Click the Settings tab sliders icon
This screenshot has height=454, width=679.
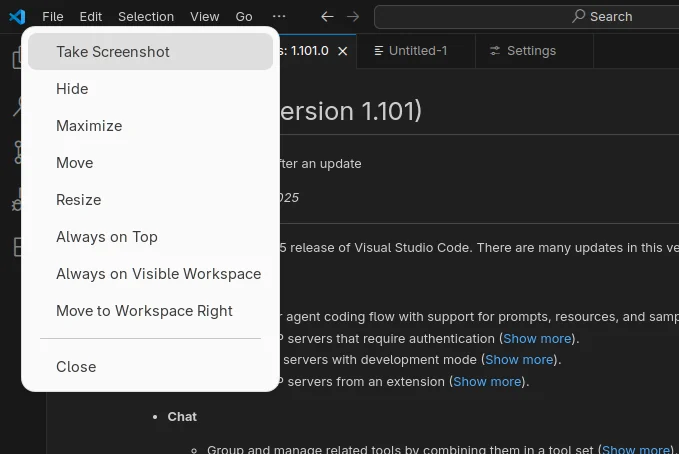(495, 51)
